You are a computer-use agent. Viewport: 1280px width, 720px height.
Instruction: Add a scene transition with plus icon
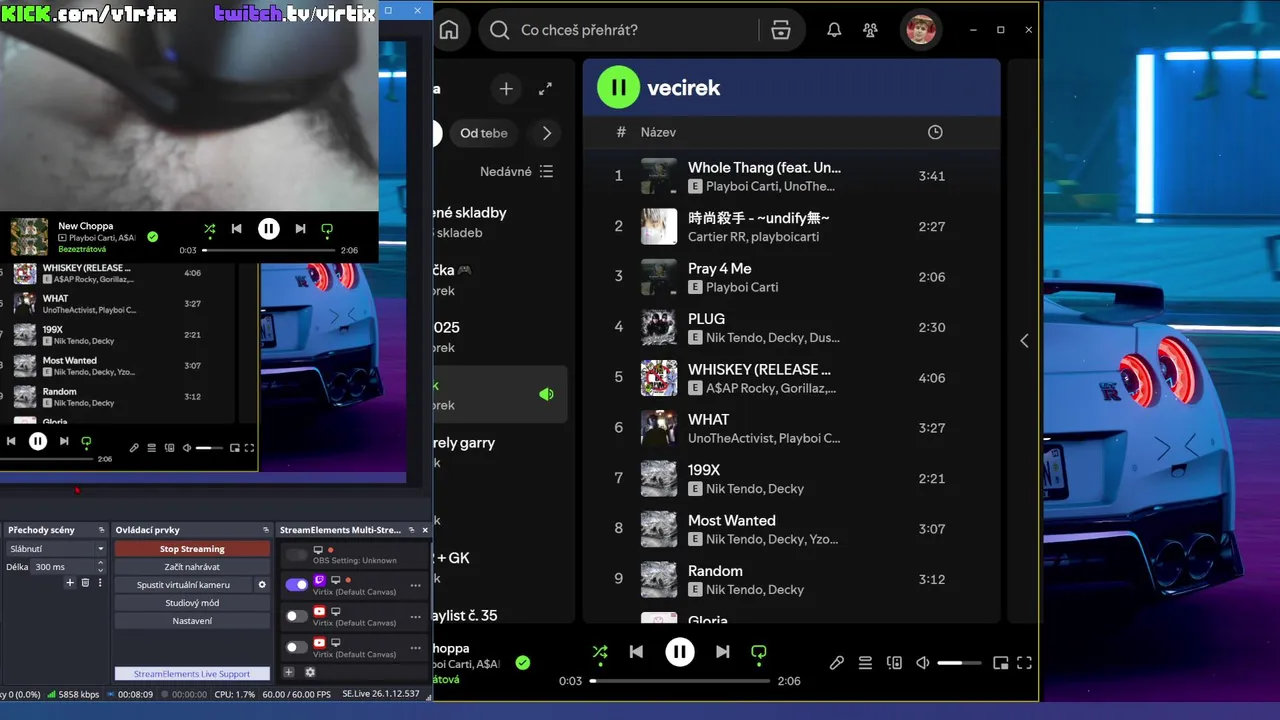tap(70, 583)
